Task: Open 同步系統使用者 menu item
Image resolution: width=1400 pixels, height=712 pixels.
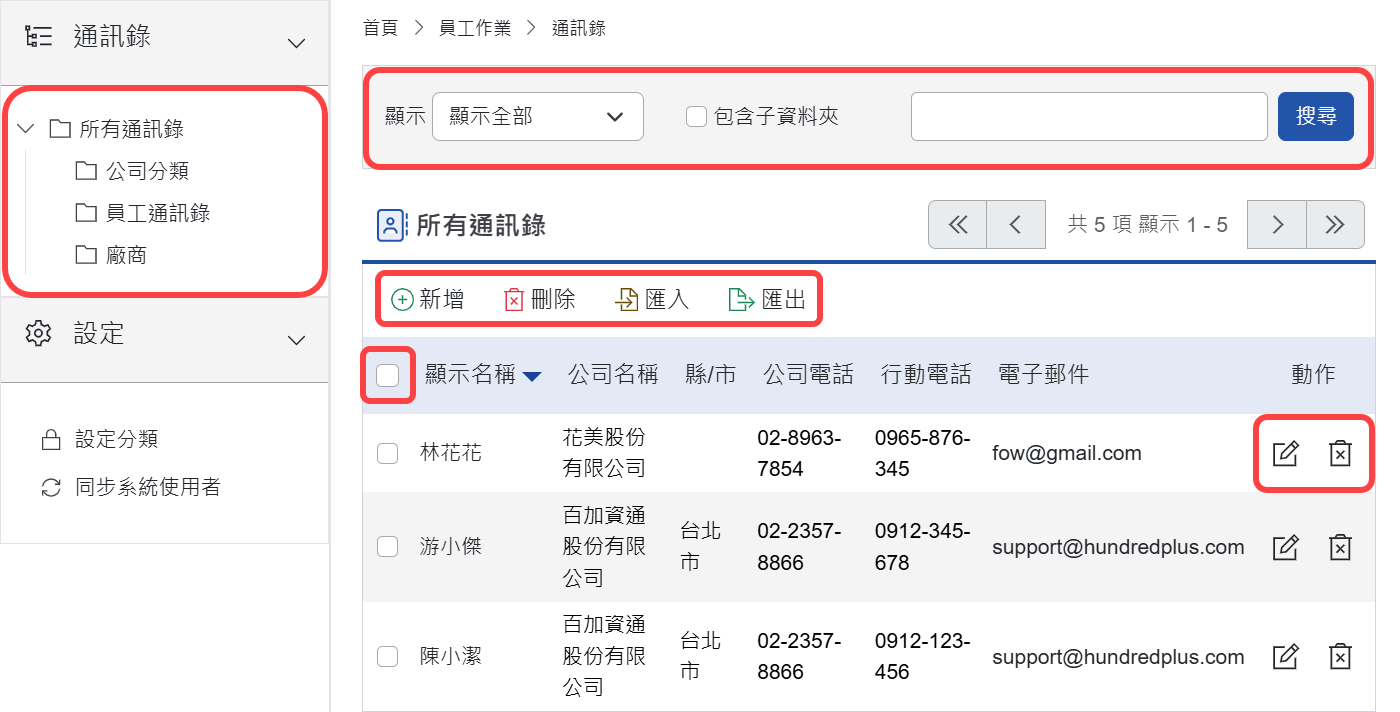Action: tap(148, 488)
